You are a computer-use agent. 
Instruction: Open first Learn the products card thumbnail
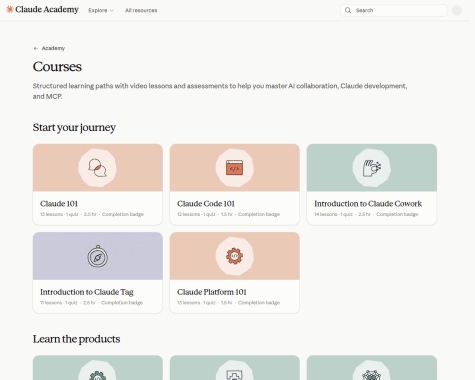pyautogui.click(x=98, y=368)
